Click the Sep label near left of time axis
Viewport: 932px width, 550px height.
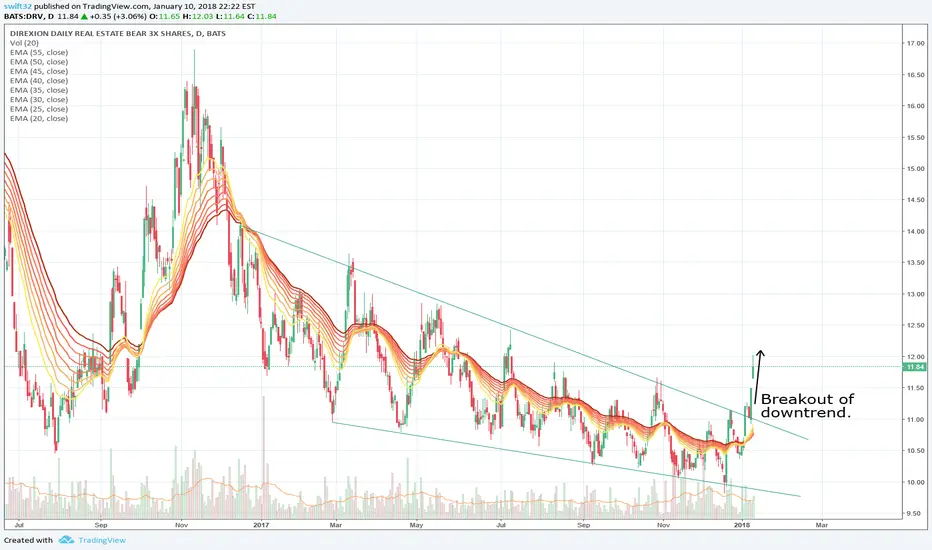point(101,525)
